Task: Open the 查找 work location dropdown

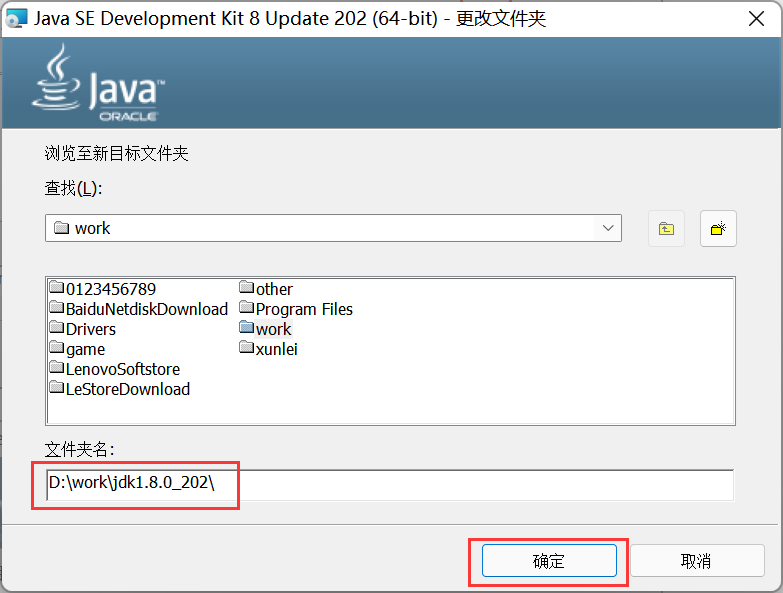Action: tap(333, 228)
